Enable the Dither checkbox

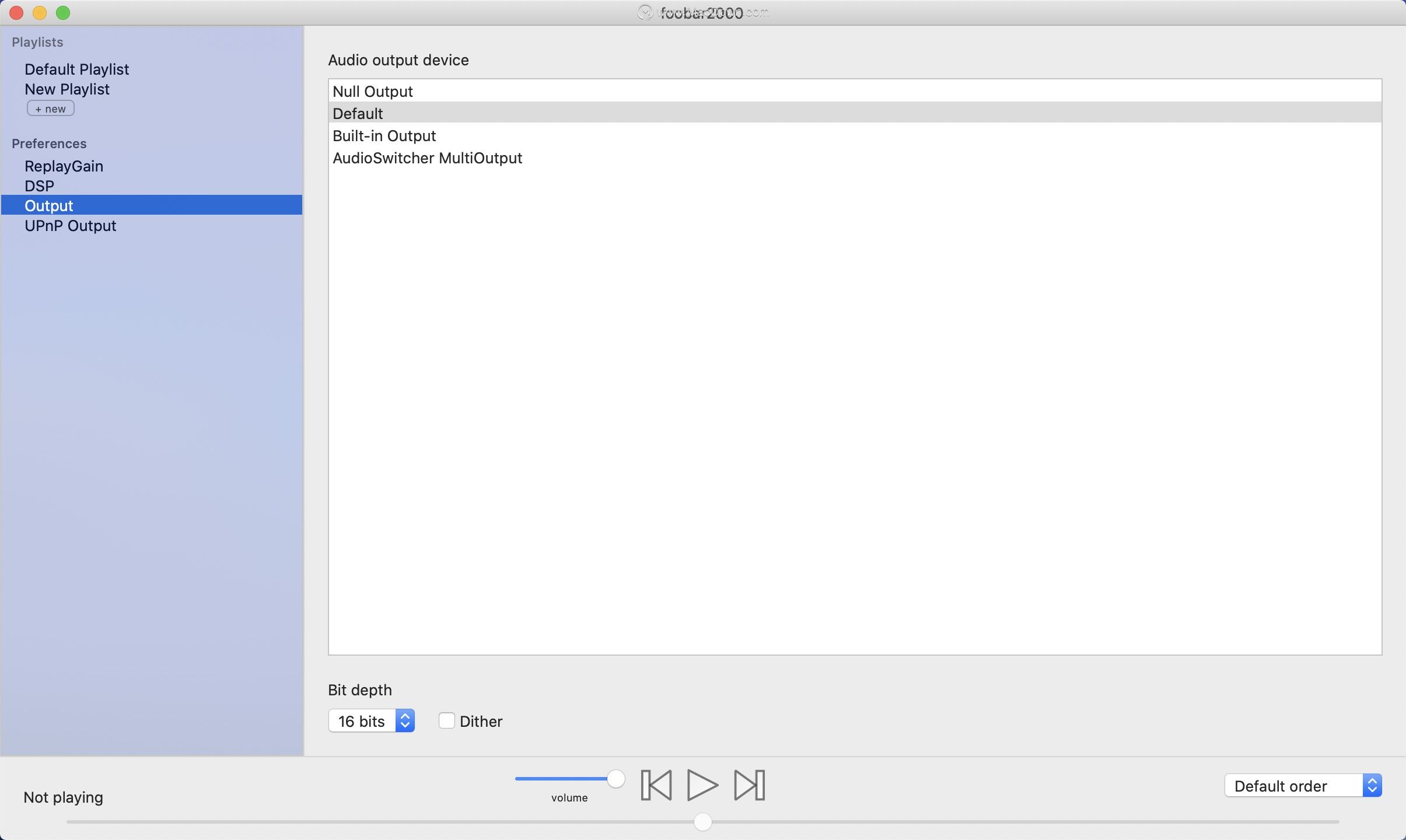tap(446, 720)
